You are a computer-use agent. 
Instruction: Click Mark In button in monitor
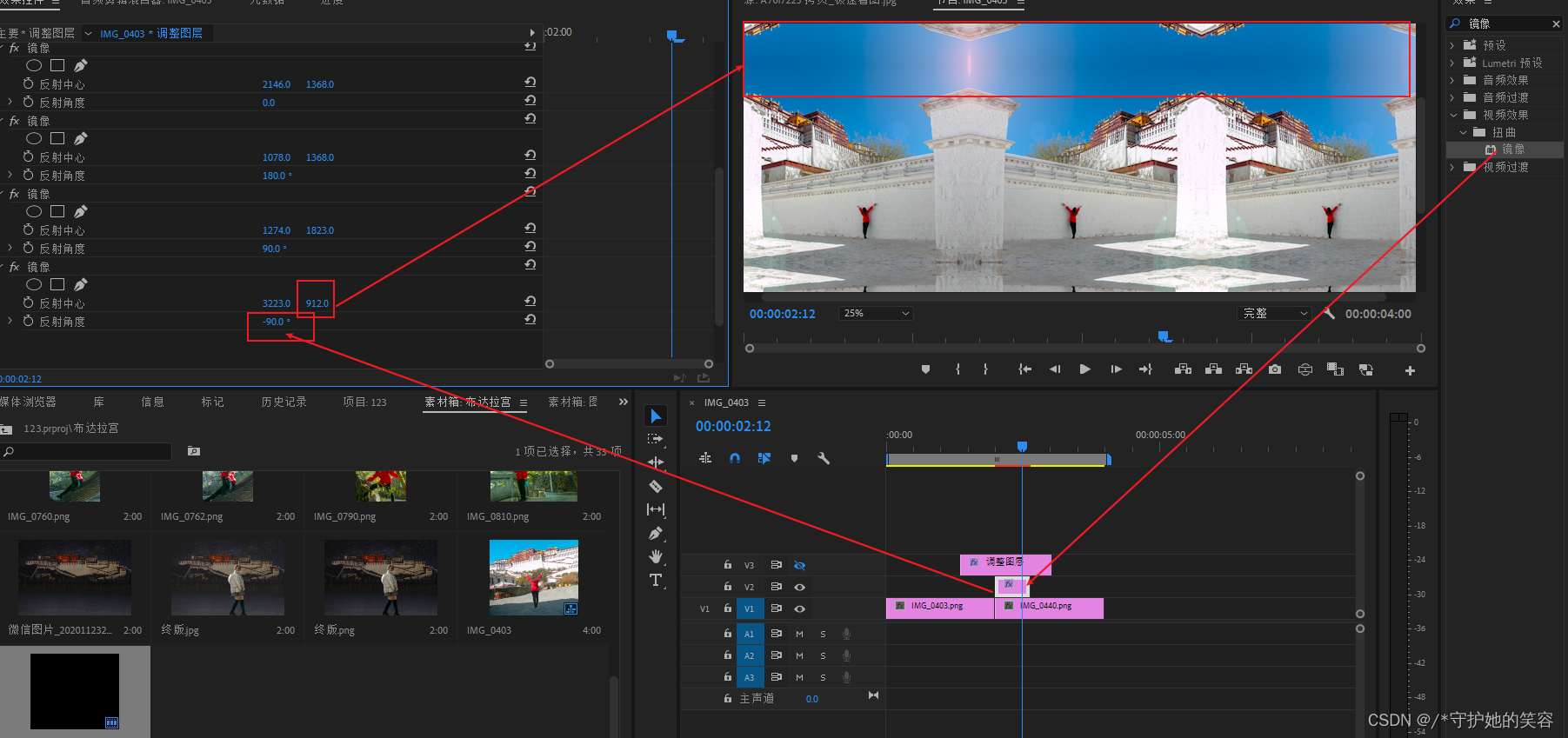[957, 369]
